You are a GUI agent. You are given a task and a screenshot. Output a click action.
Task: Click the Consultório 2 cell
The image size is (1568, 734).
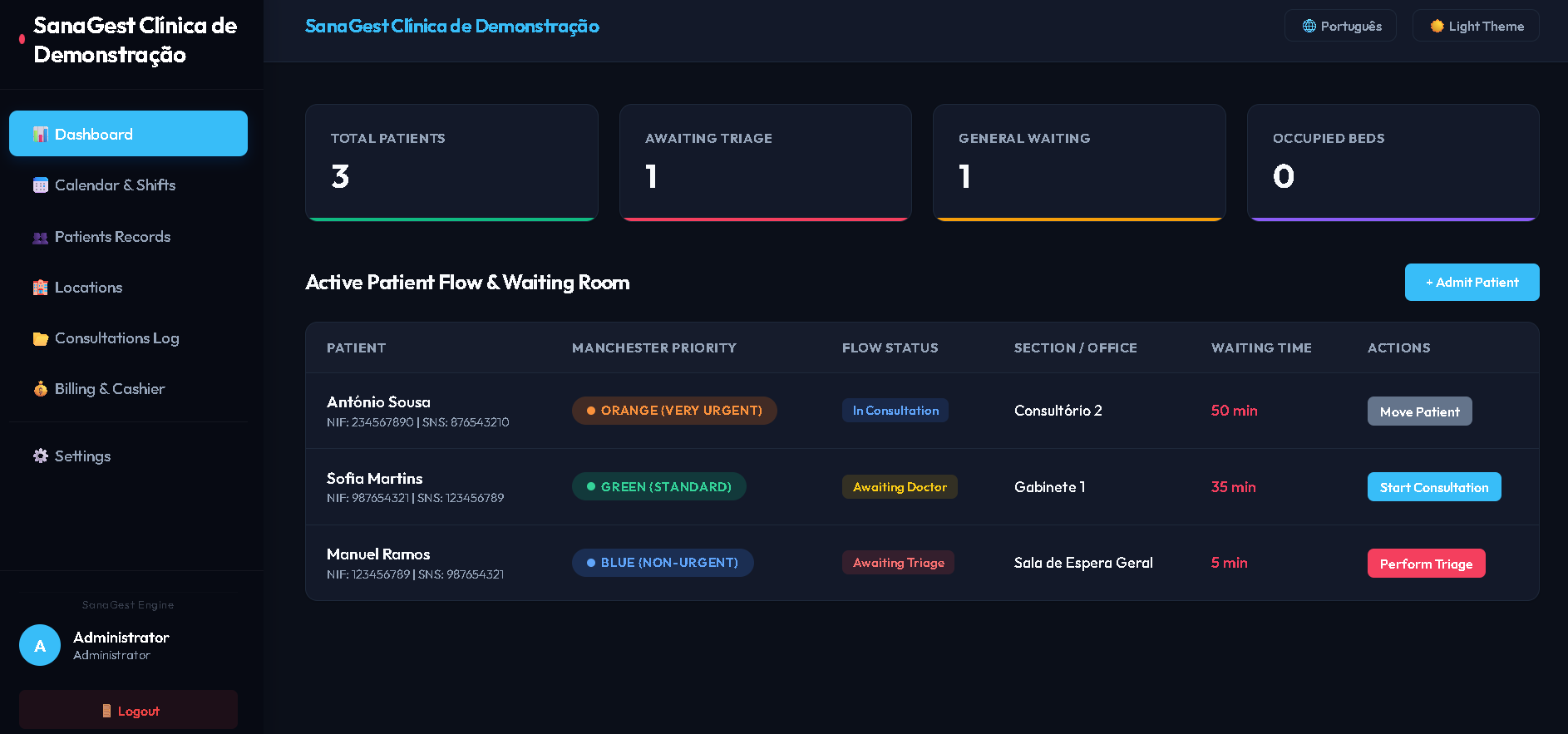click(1058, 411)
